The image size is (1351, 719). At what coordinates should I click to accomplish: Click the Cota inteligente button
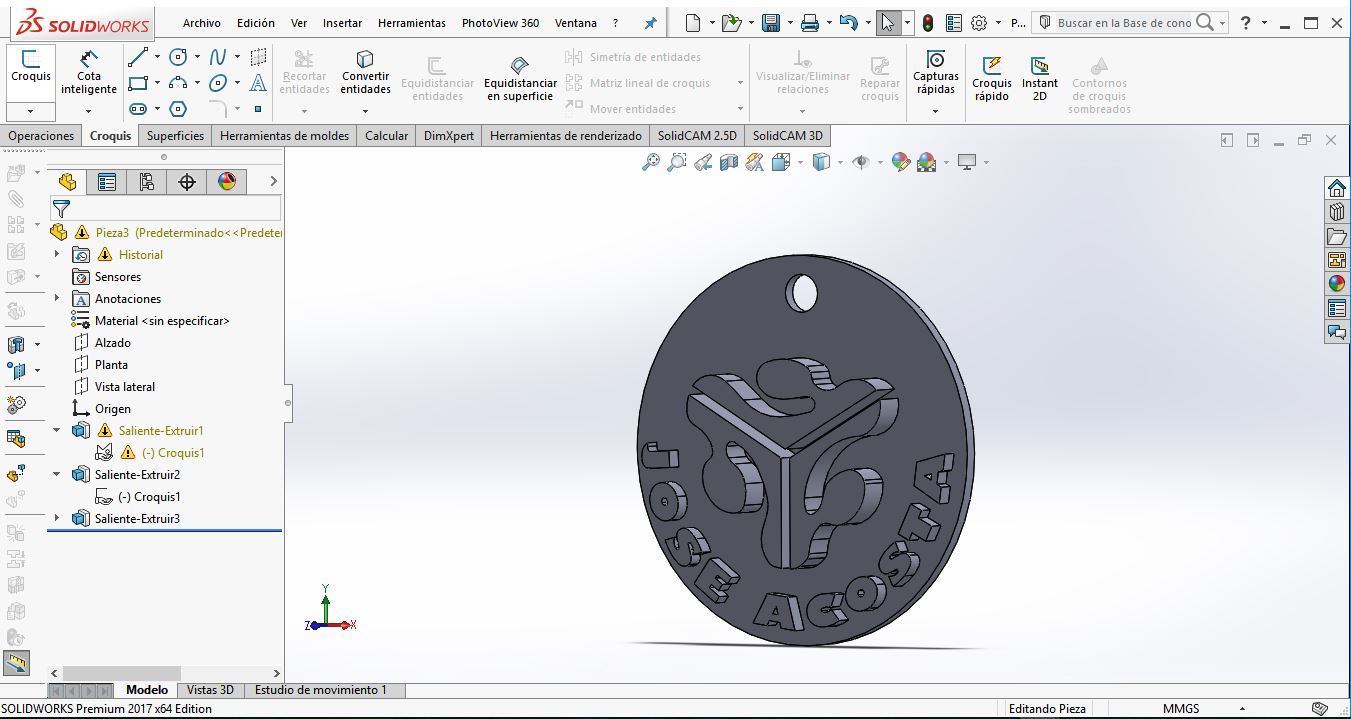(x=89, y=72)
